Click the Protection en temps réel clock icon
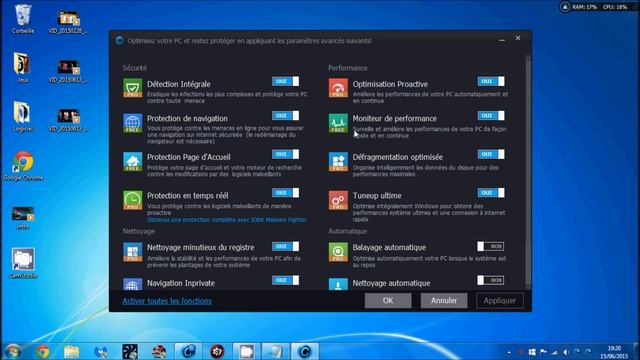Viewport: 640px width, 360px height. tap(133, 200)
